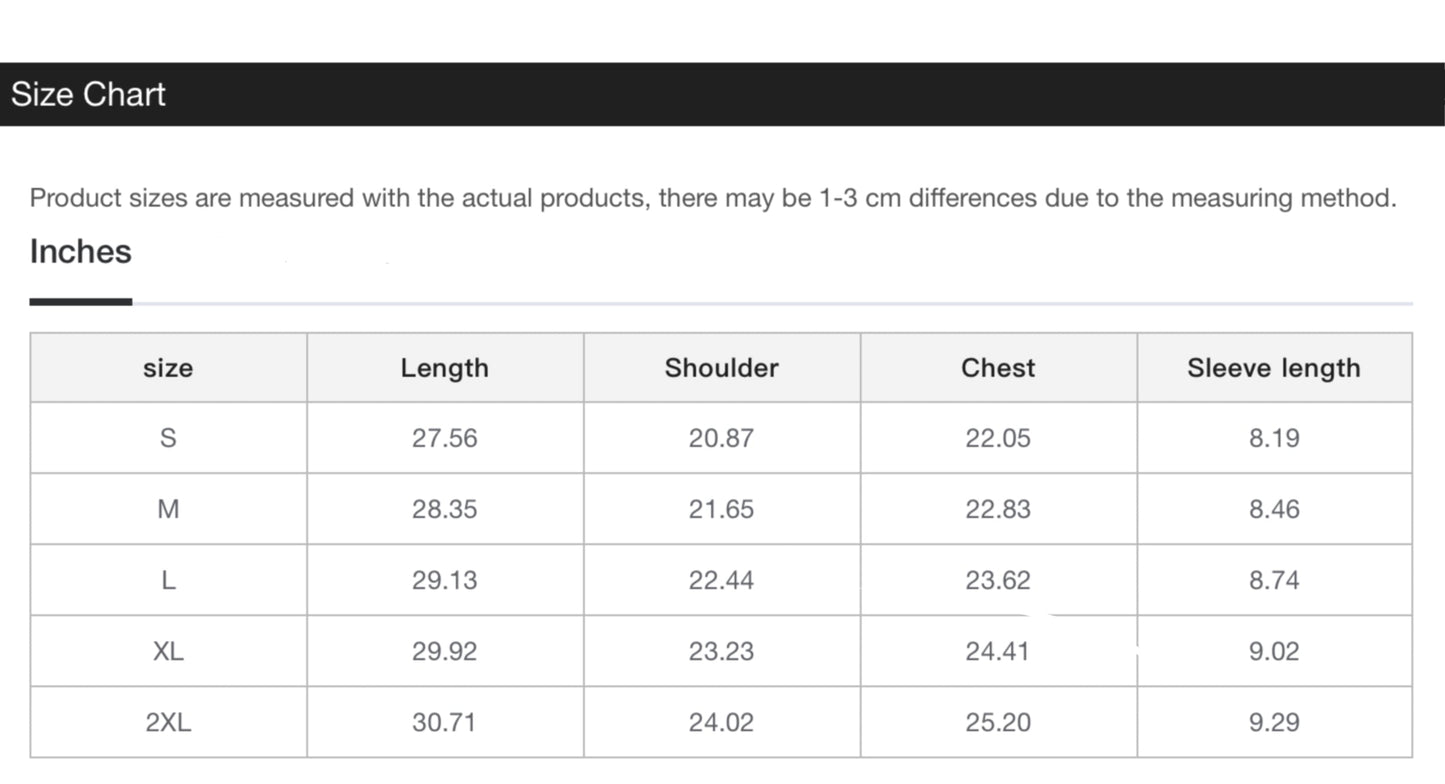
Task: Select the M size row label
Action: (168, 509)
